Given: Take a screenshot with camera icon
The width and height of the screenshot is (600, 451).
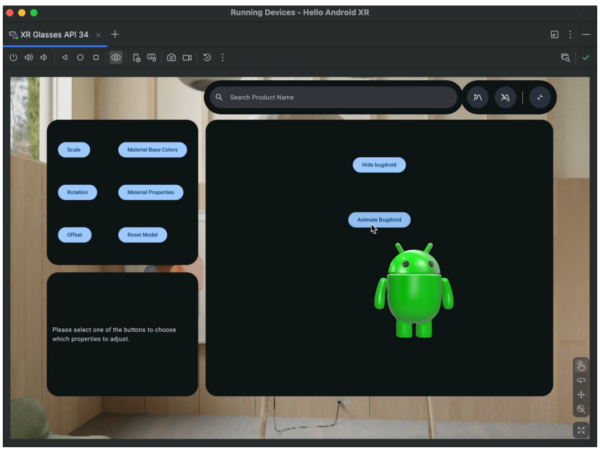Looking at the screenshot, I should point(171,58).
